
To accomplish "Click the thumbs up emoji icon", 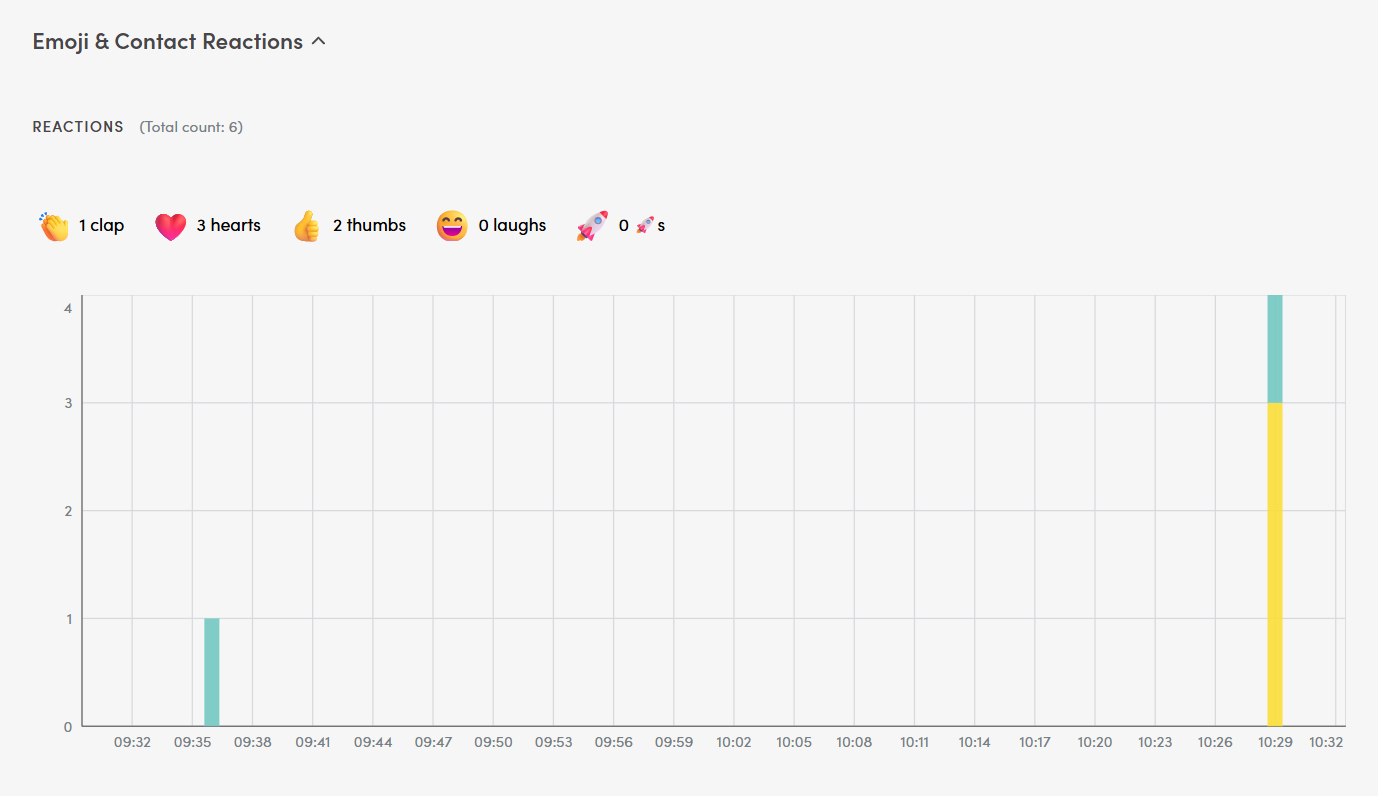I will coord(306,225).
